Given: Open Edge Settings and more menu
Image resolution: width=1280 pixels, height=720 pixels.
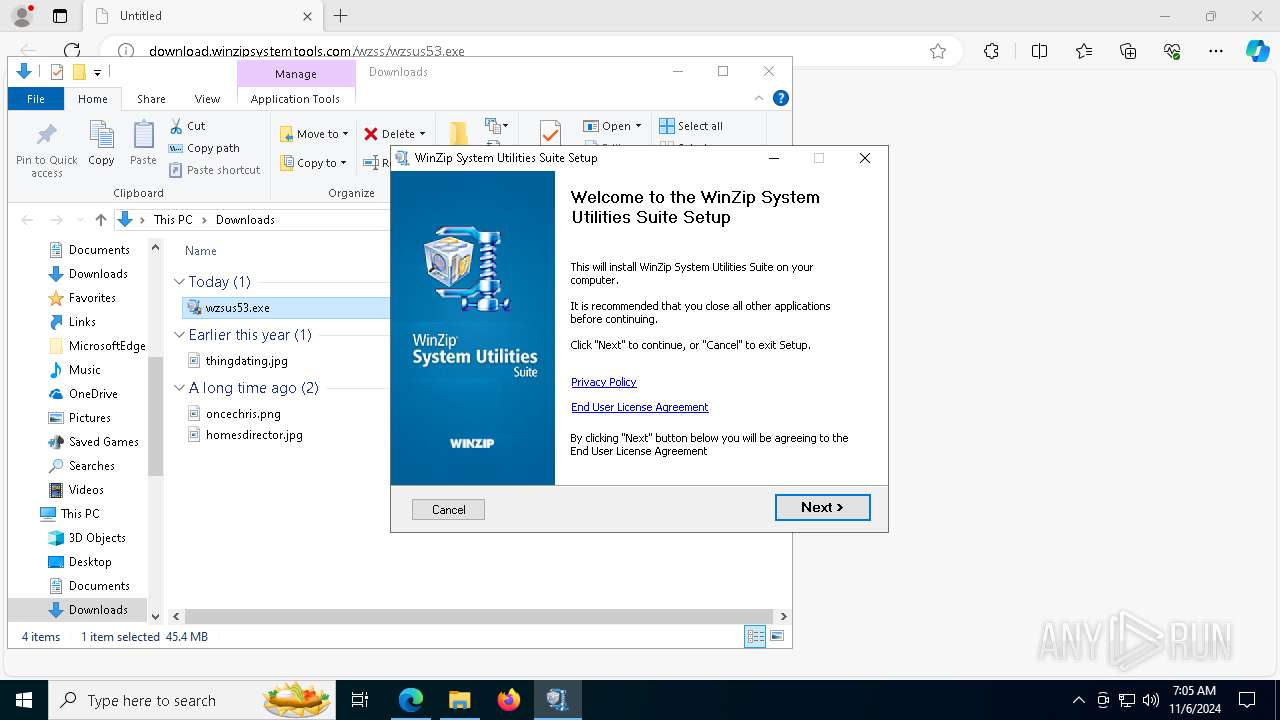Looking at the screenshot, I should tap(1215, 51).
